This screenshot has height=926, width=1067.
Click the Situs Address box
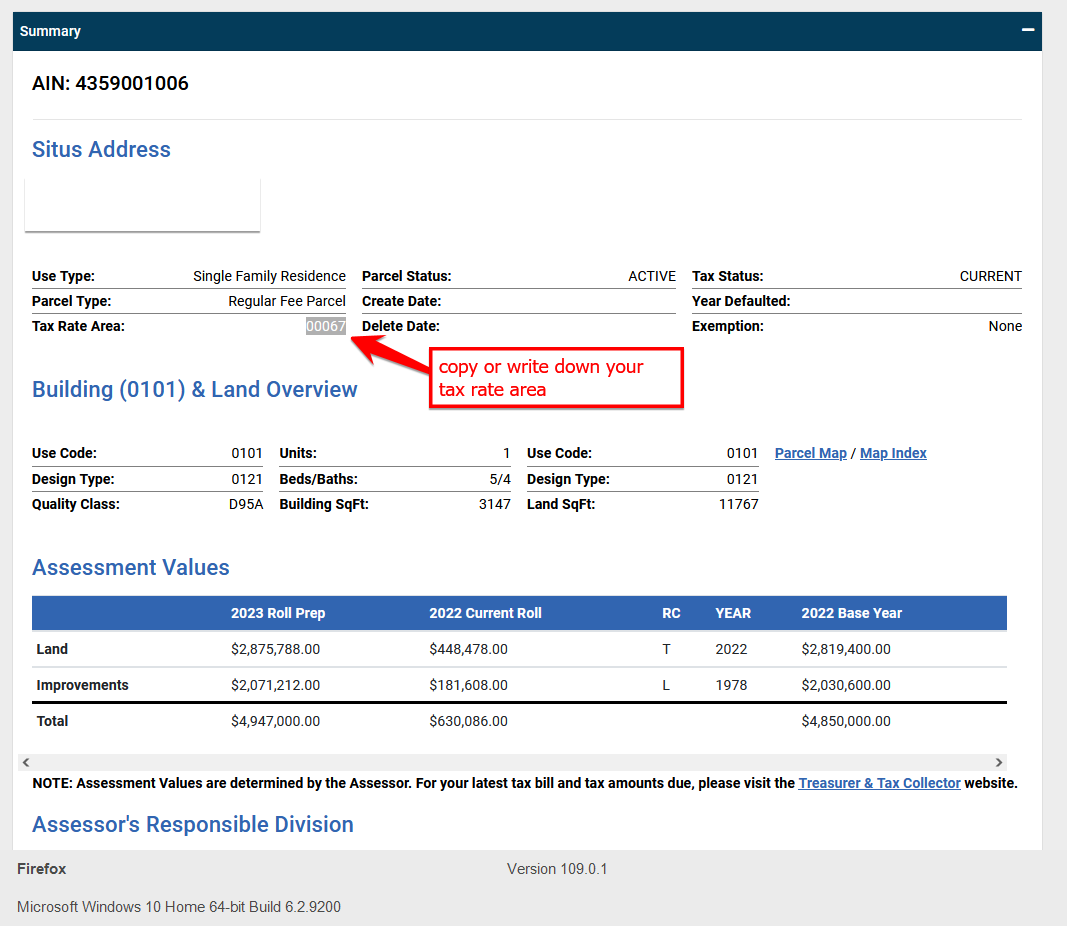141,203
